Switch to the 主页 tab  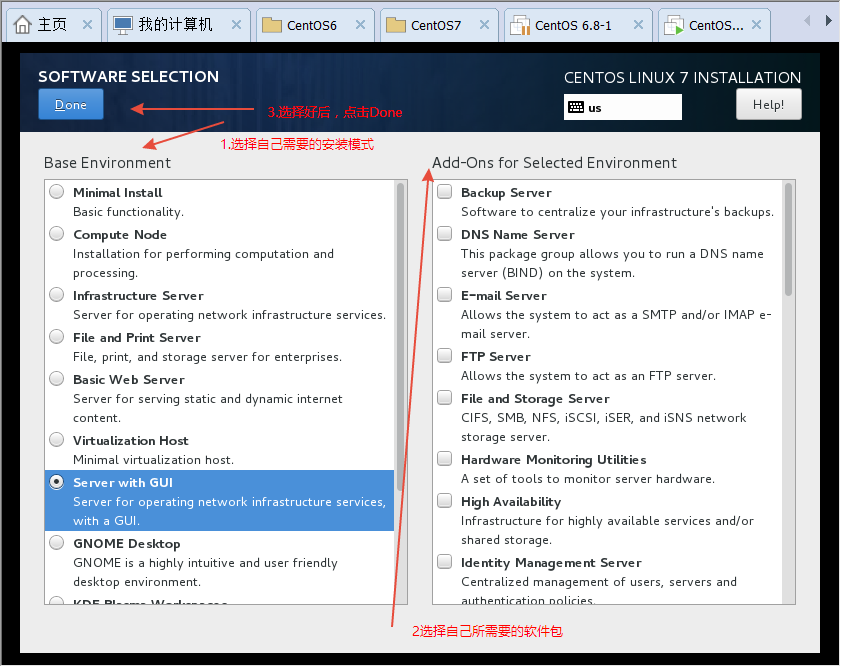click(52, 25)
